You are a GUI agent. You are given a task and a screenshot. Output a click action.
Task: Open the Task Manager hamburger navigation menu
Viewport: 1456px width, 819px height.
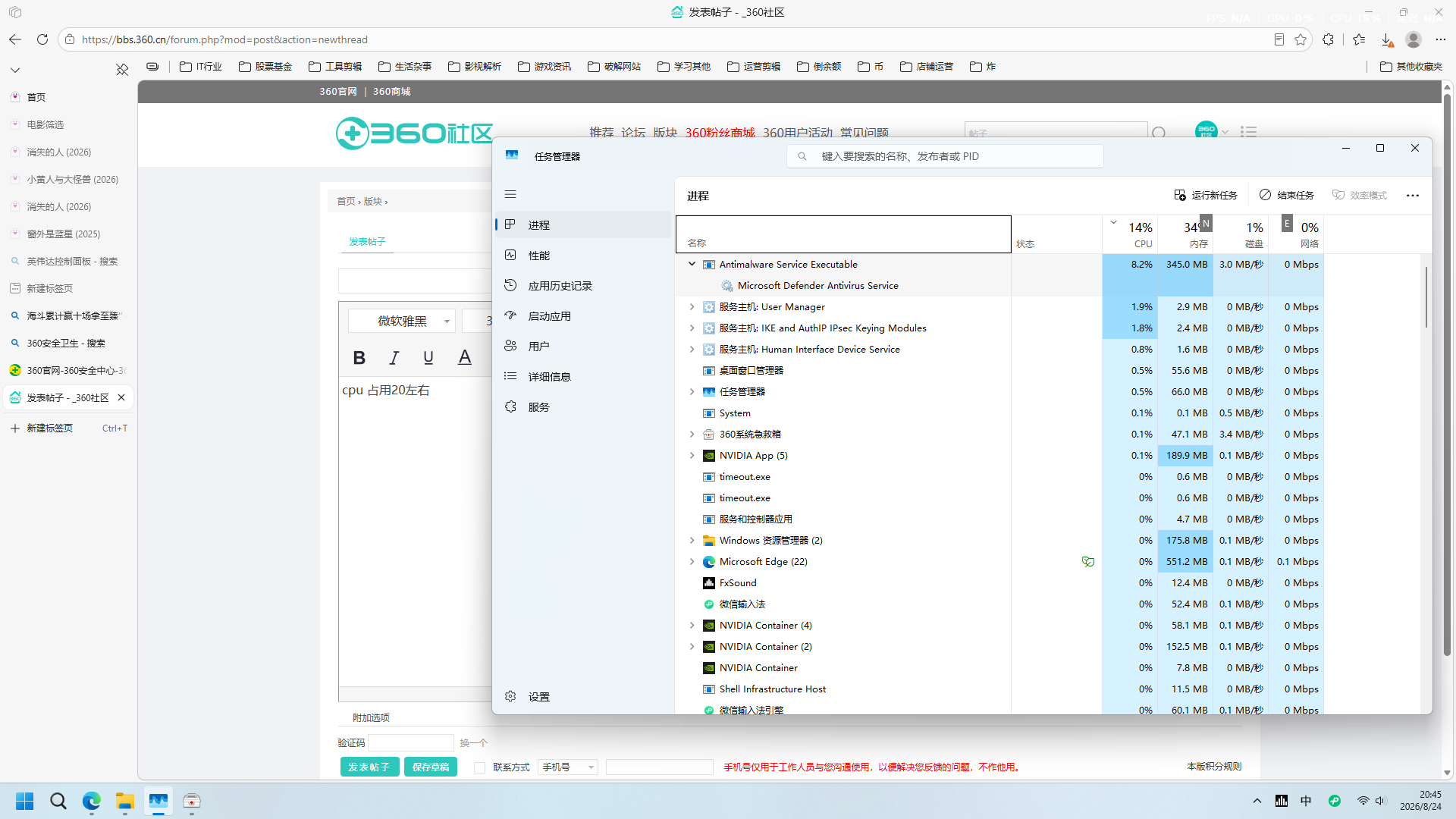pos(510,195)
